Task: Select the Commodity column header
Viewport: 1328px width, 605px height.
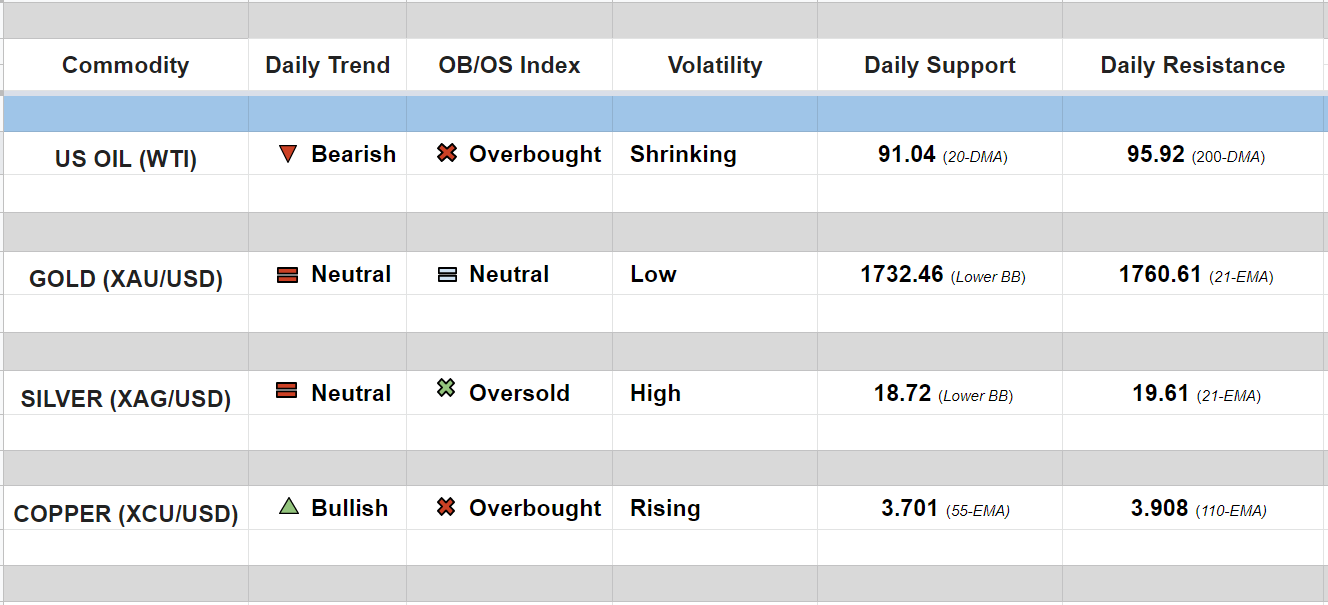Action: (x=125, y=66)
